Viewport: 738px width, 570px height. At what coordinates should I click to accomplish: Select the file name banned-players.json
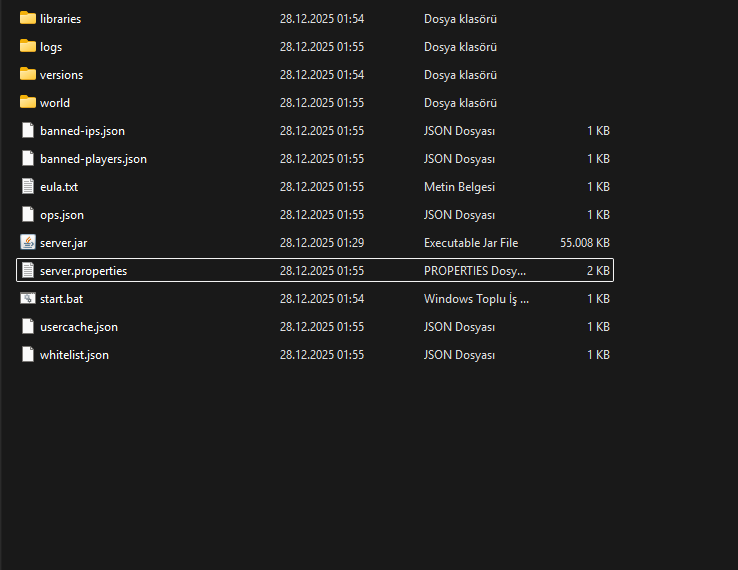pyautogui.click(x=93, y=159)
